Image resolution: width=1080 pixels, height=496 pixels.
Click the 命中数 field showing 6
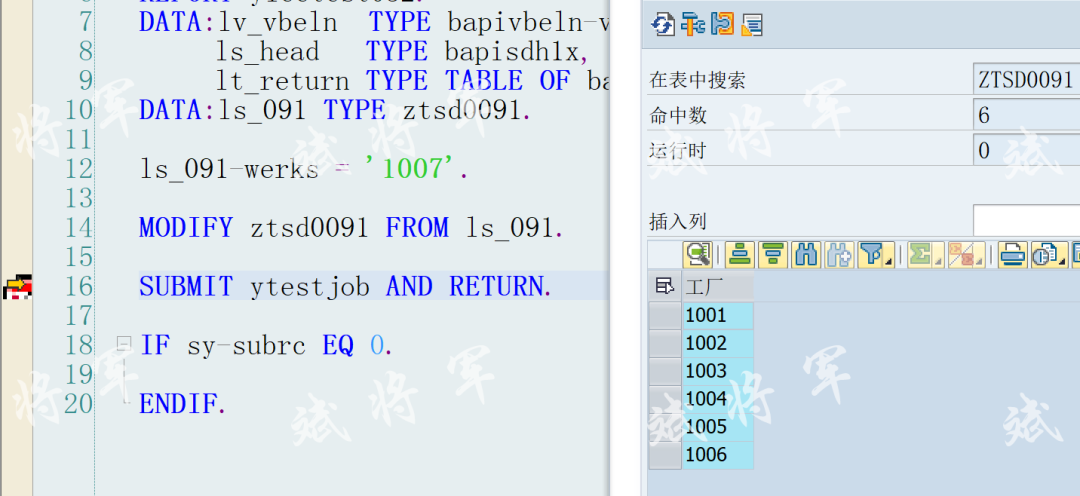click(1026, 115)
